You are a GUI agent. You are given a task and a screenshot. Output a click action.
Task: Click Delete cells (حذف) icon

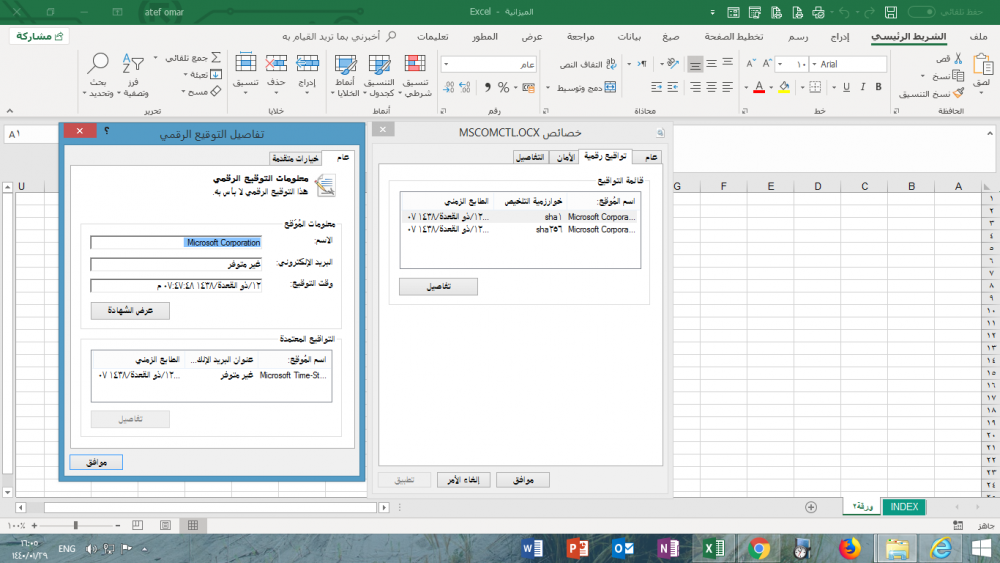[276, 64]
